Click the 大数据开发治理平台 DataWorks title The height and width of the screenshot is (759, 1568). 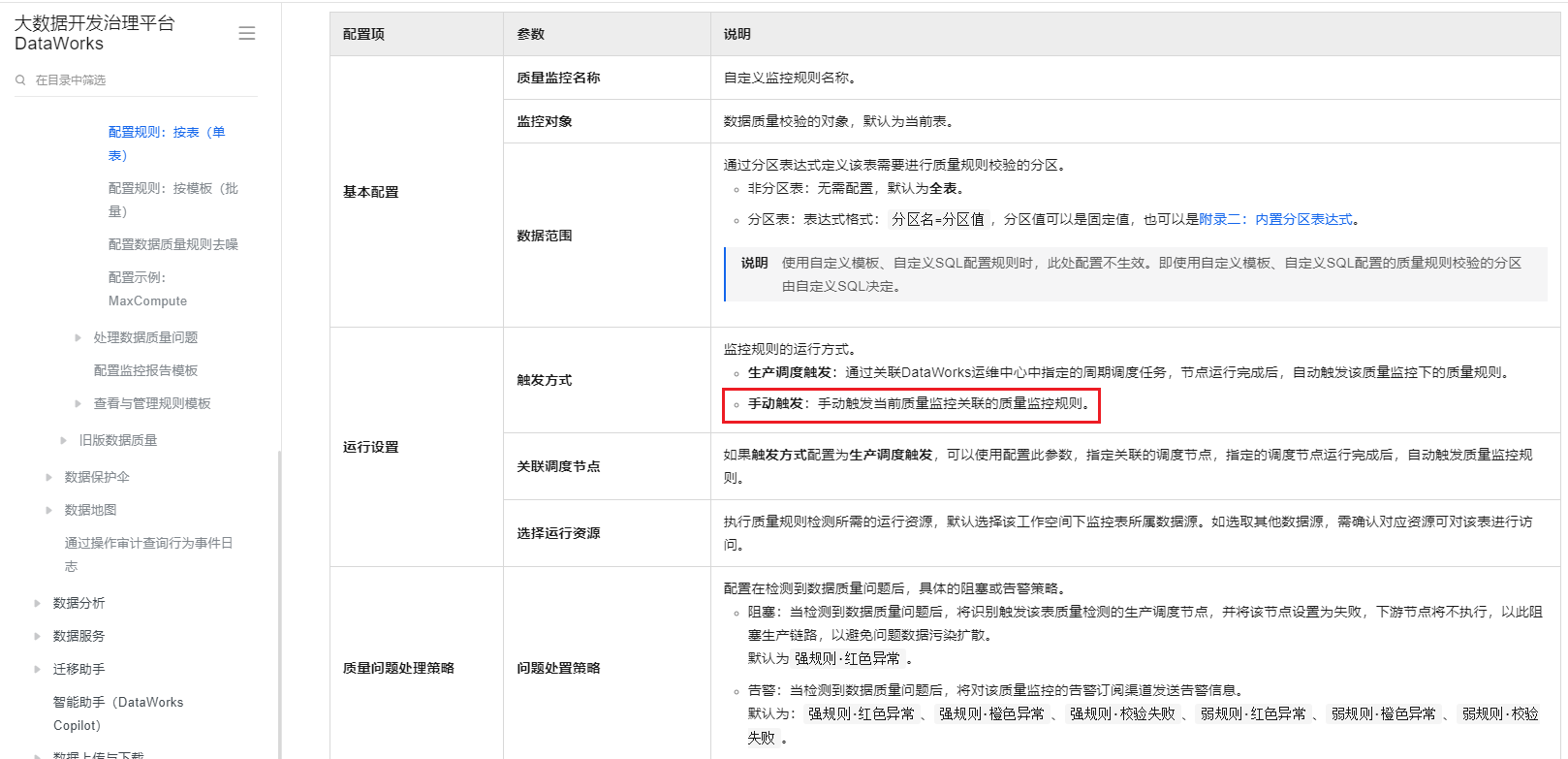(x=94, y=33)
